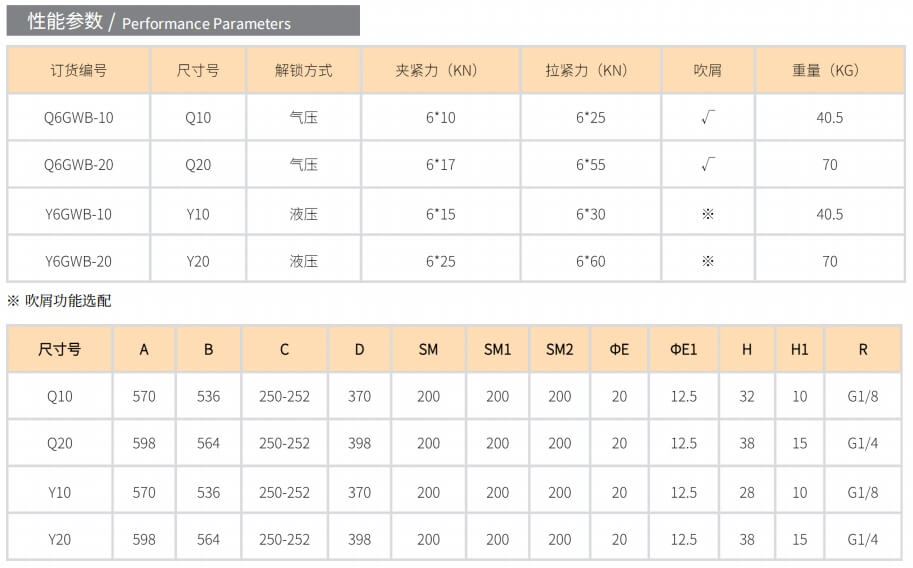The height and width of the screenshot is (568, 913).
Task: Click the ΦE1 header in dimensions table
Action: click(x=684, y=350)
